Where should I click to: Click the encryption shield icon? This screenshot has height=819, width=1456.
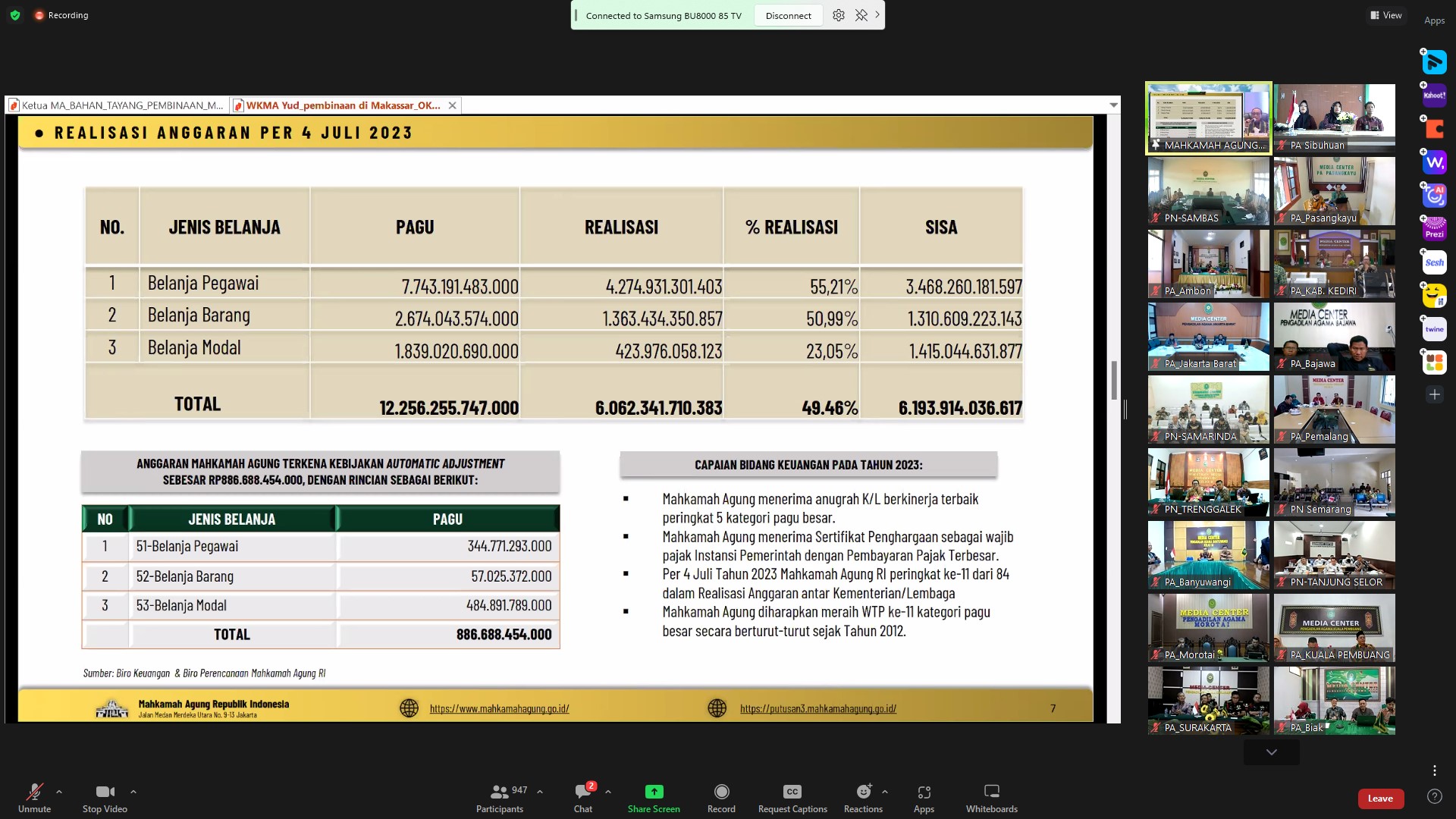pyautogui.click(x=15, y=15)
